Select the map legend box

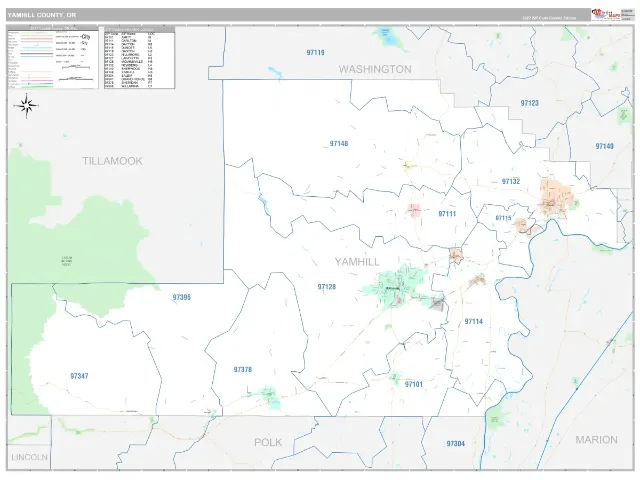pyautogui.click(x=53, y=58)
